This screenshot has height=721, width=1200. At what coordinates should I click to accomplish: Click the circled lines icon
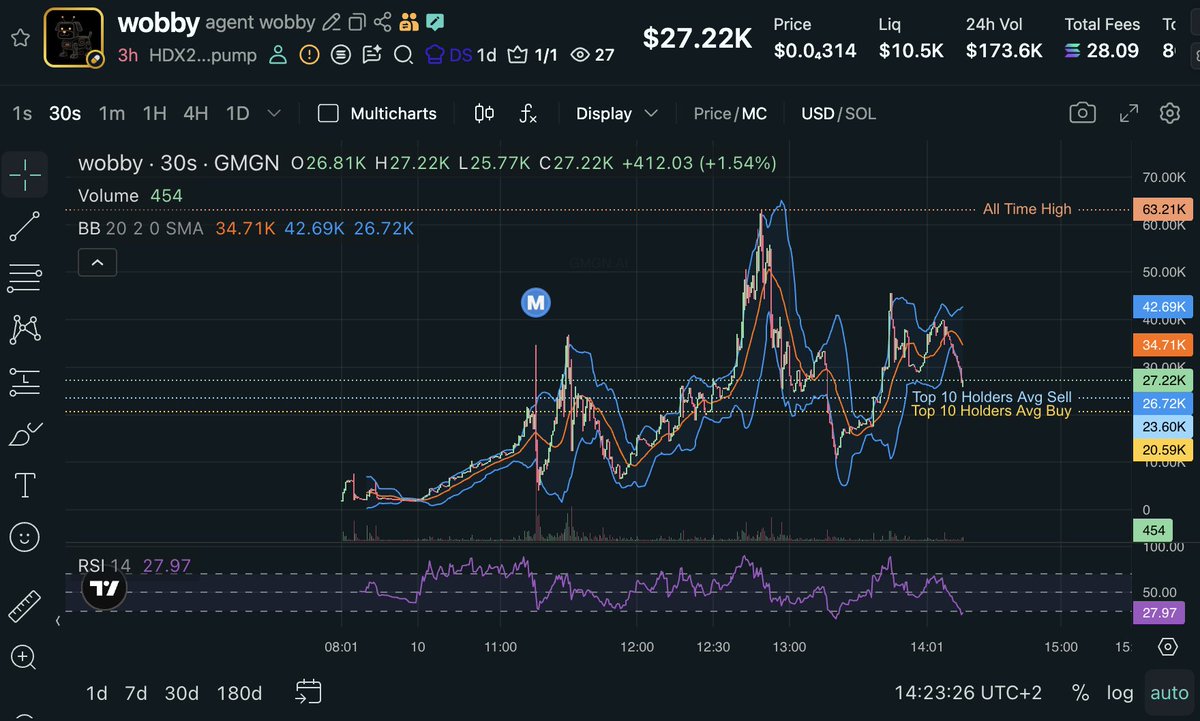coord(341,55)
